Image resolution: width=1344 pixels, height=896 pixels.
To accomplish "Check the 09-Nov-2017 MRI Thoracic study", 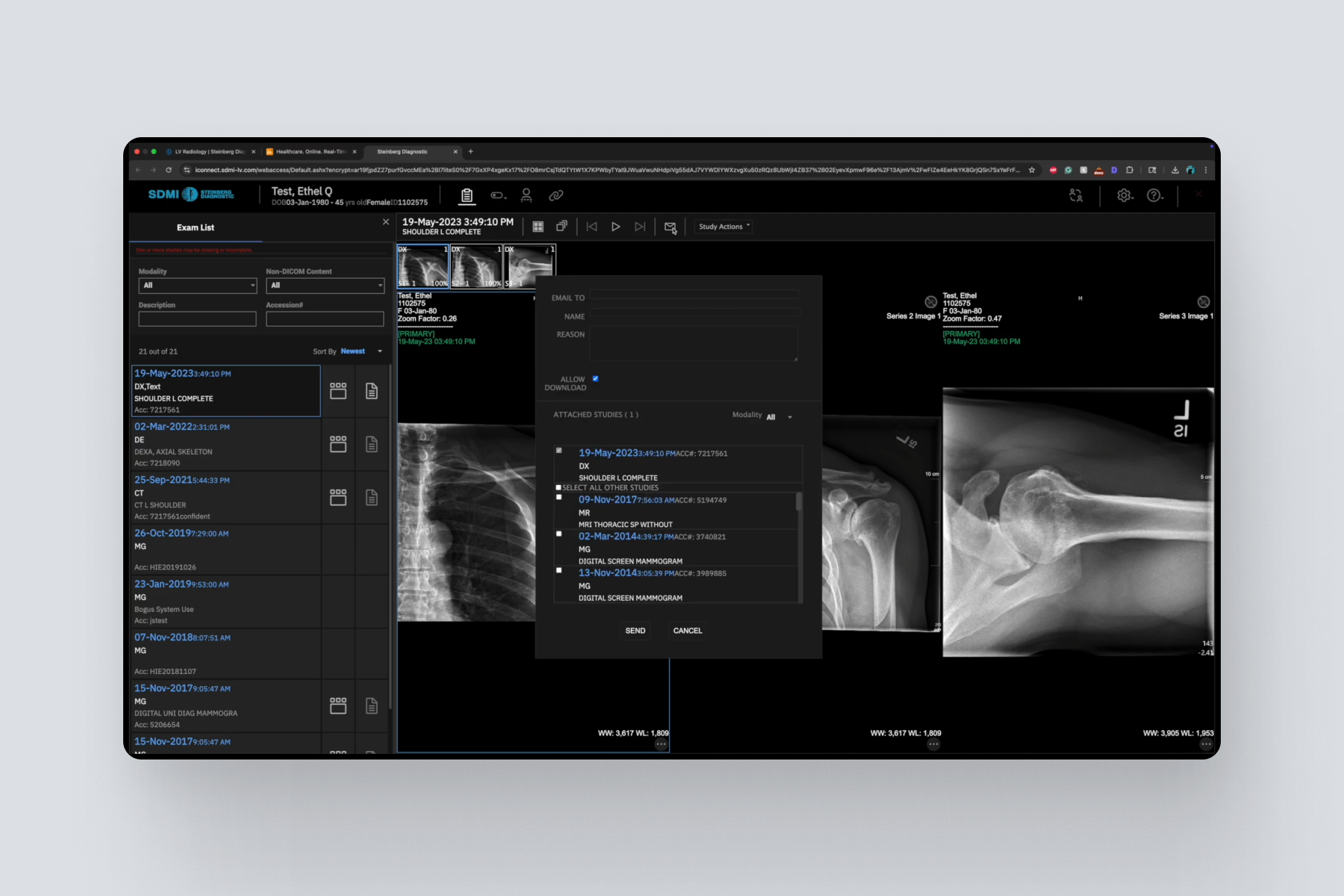I will point(559,498).
